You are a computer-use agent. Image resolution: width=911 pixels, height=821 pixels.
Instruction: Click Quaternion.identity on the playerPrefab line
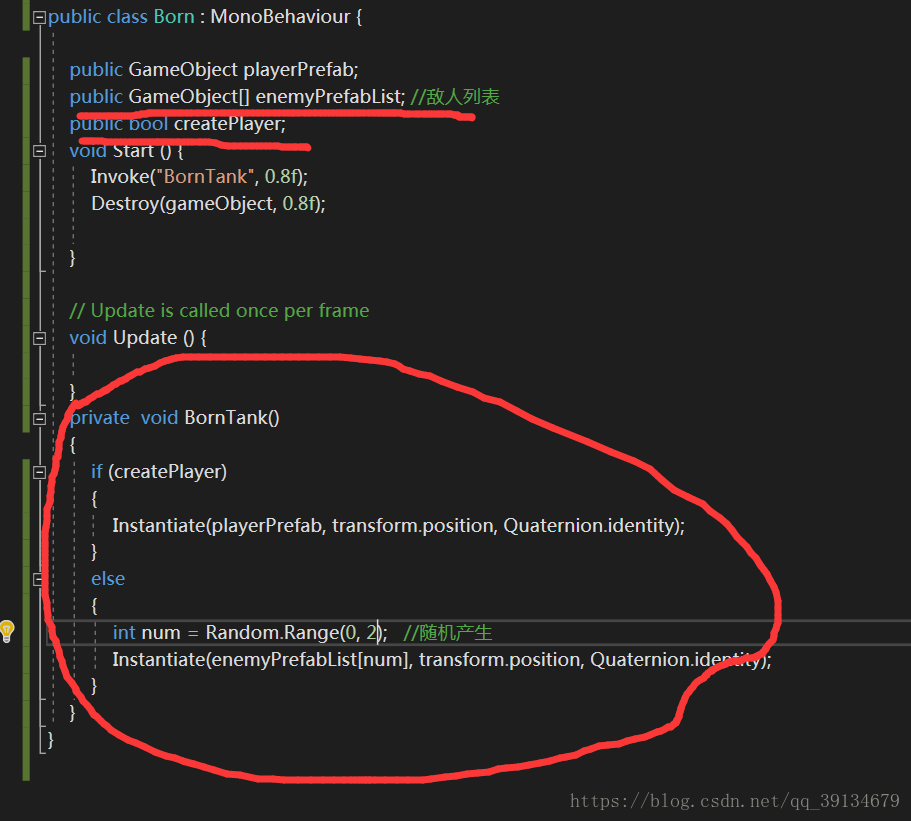coord(589,525)
